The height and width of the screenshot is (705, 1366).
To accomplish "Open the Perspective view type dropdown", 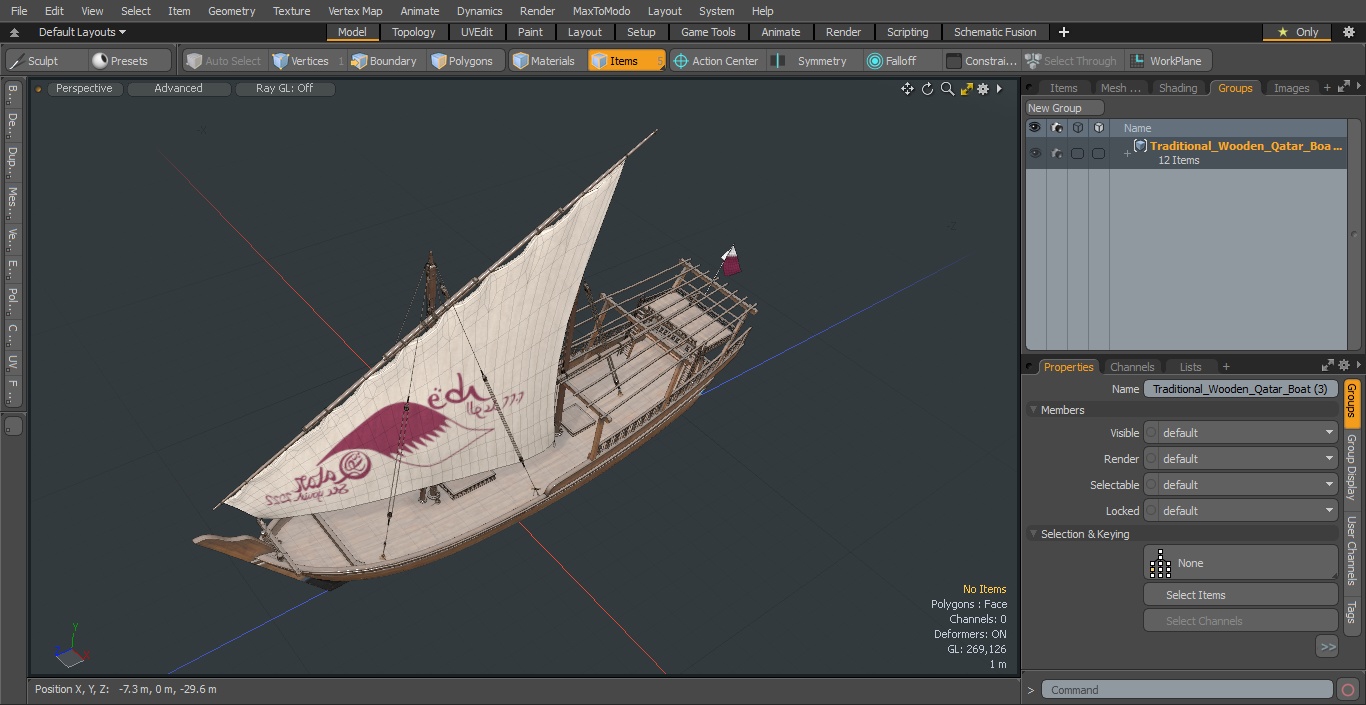I will click(84, 88).
